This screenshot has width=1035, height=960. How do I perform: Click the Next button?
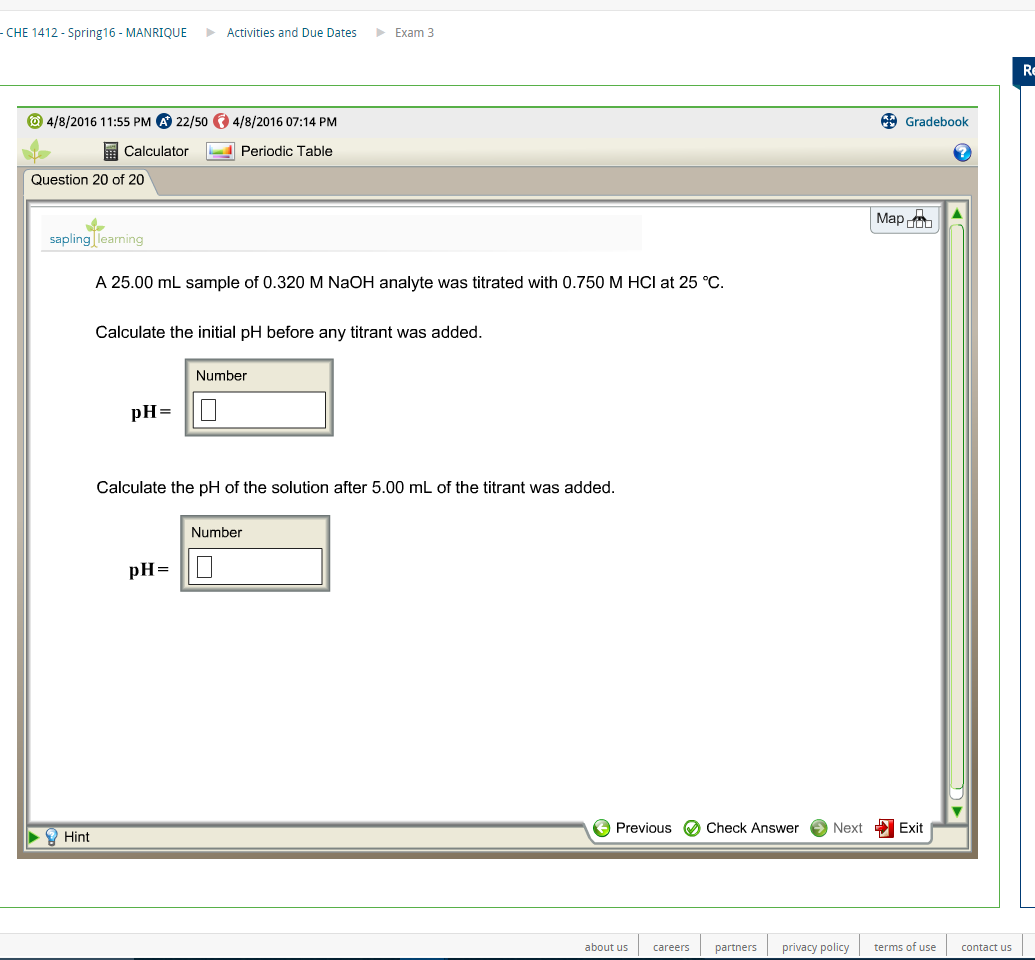pos(836,828)
